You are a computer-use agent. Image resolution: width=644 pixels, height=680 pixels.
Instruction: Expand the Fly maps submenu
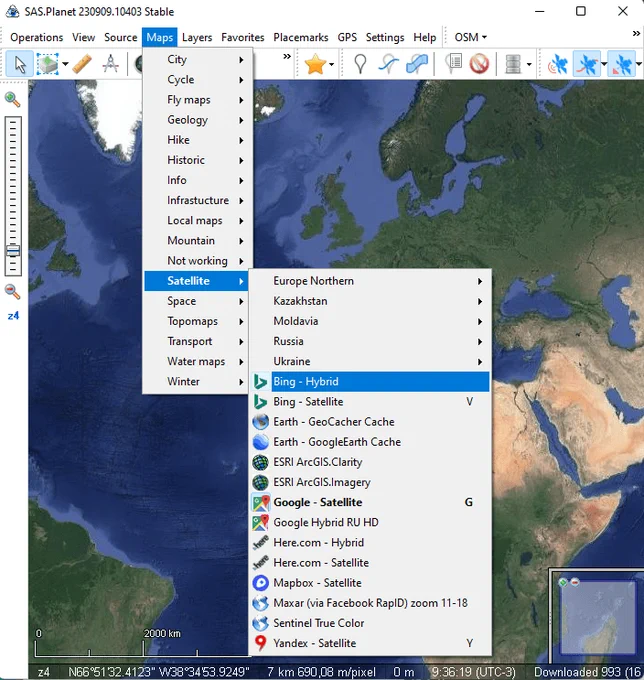pos(197,100)
